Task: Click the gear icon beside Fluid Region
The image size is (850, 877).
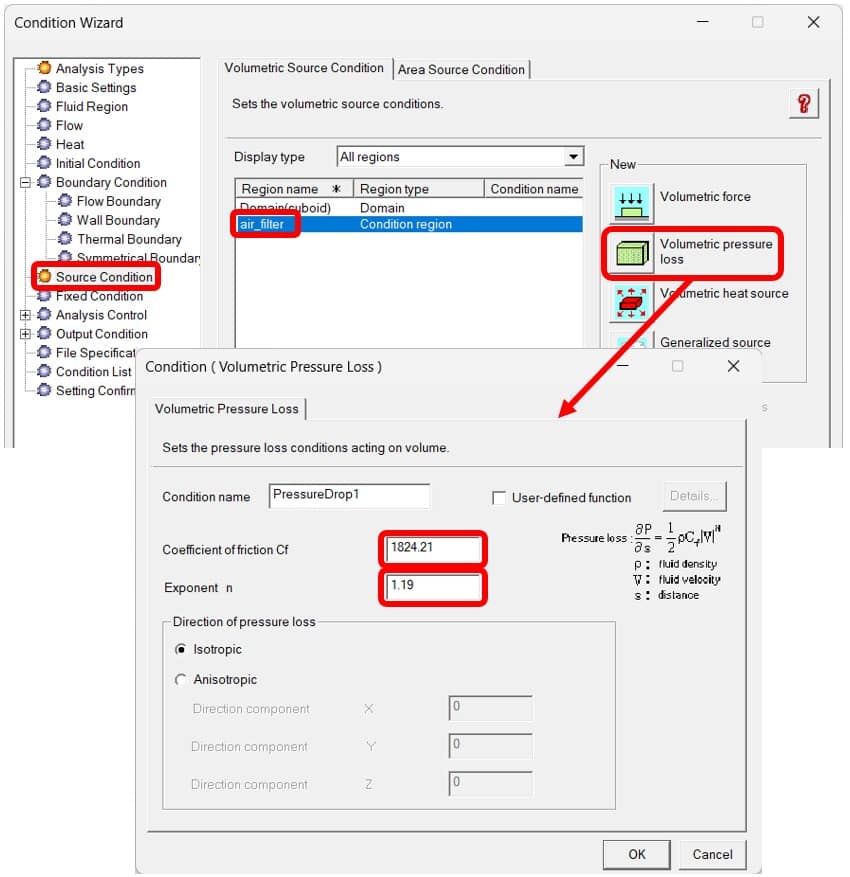Action: click(x=44, y=106)
